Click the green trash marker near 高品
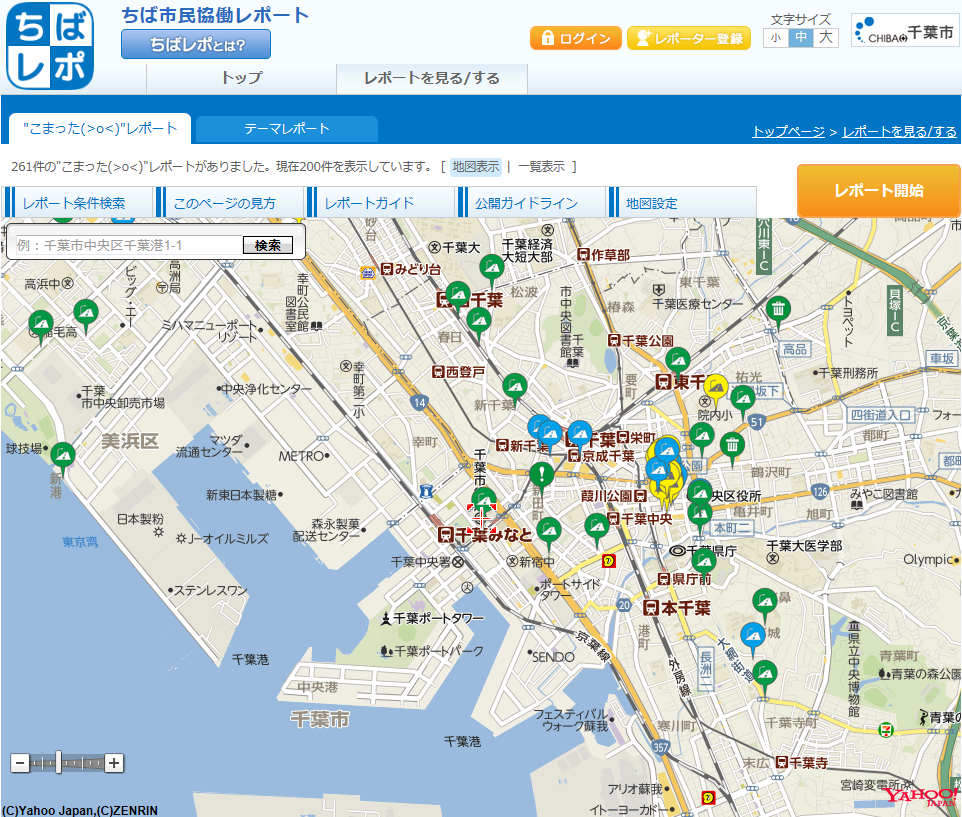962x817 pixels. pos(778,312)
